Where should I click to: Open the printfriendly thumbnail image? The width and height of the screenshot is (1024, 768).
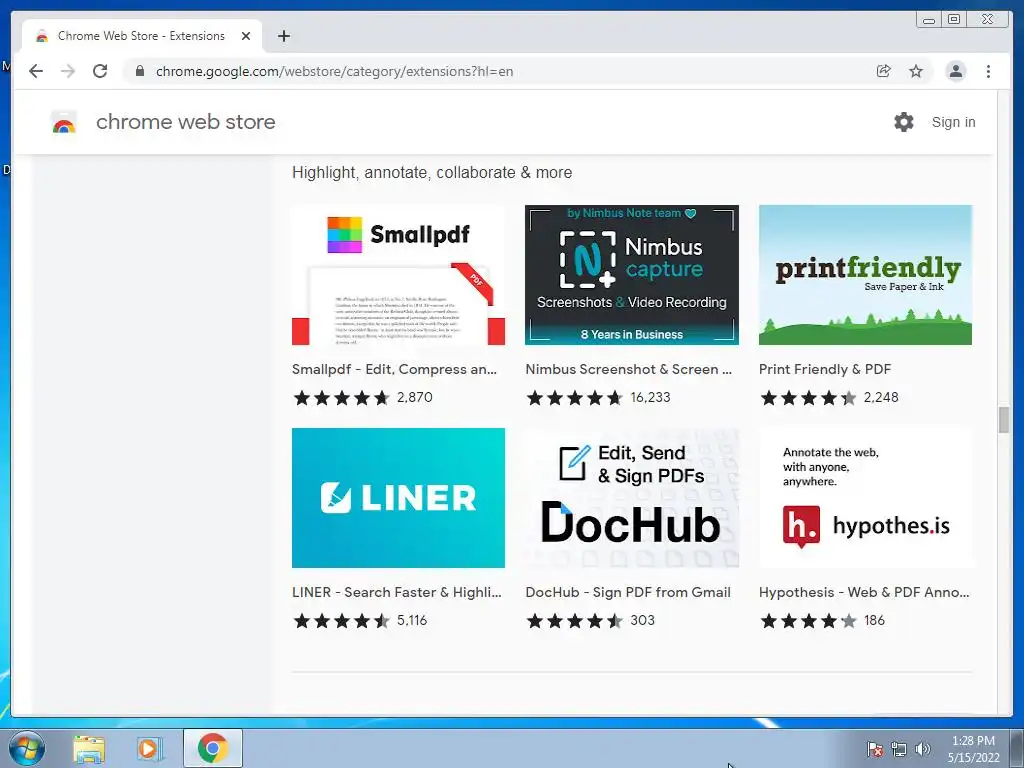865,275
